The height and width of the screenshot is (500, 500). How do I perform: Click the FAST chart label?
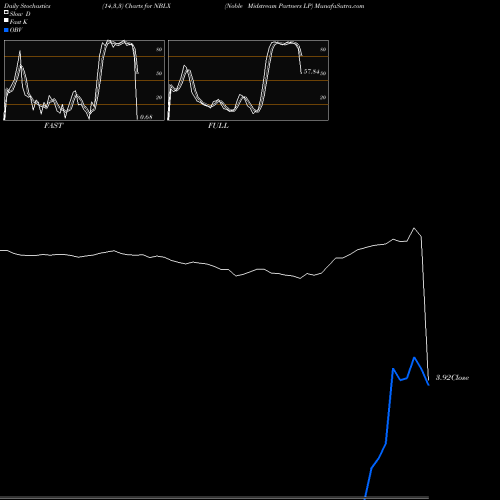pyautogui.click(x=53, y=126)
